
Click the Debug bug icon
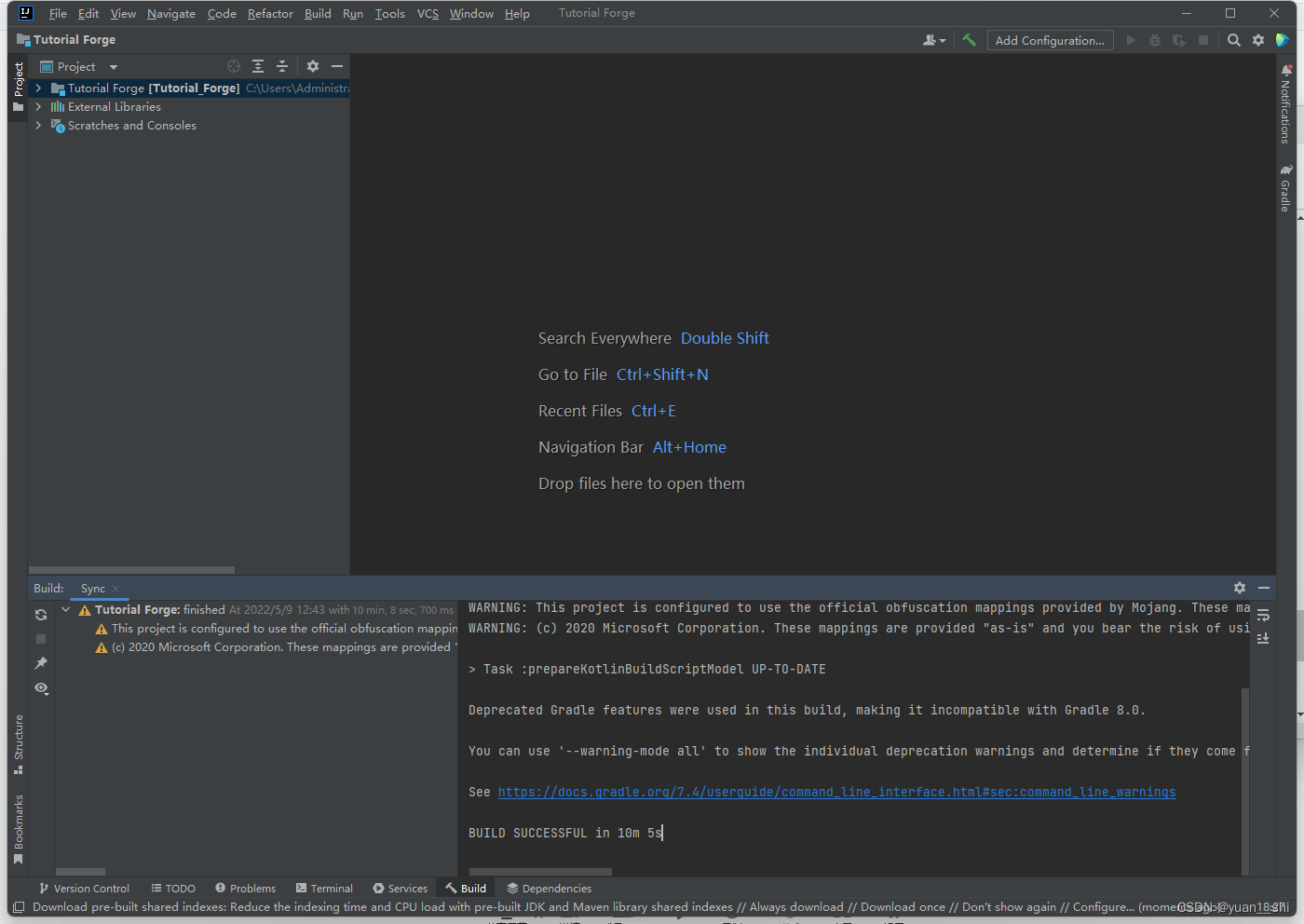(x=1155, y=40)
